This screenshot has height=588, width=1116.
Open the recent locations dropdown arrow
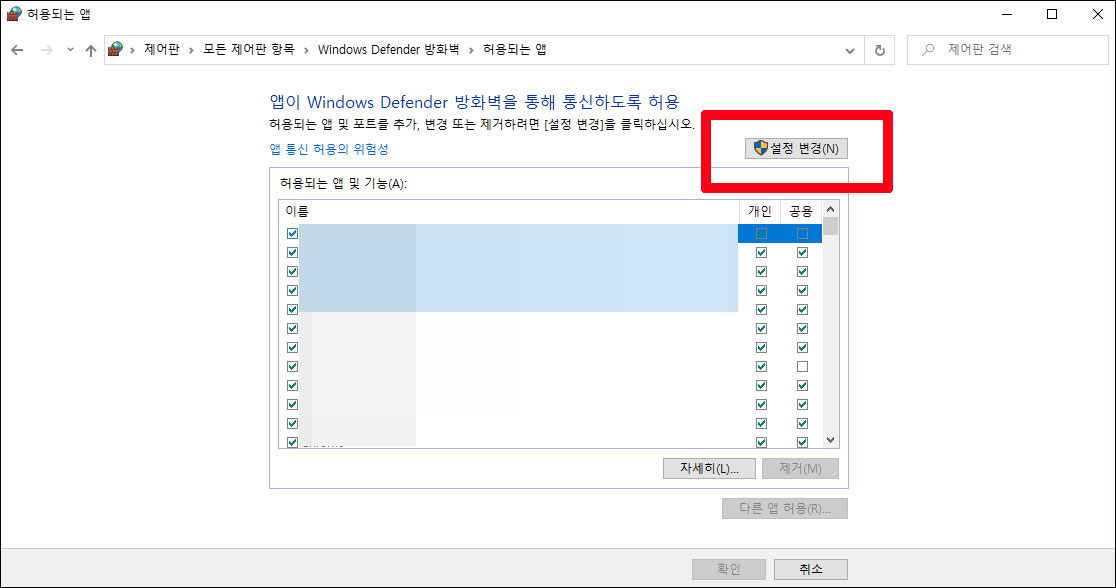[x=70, y=50]
